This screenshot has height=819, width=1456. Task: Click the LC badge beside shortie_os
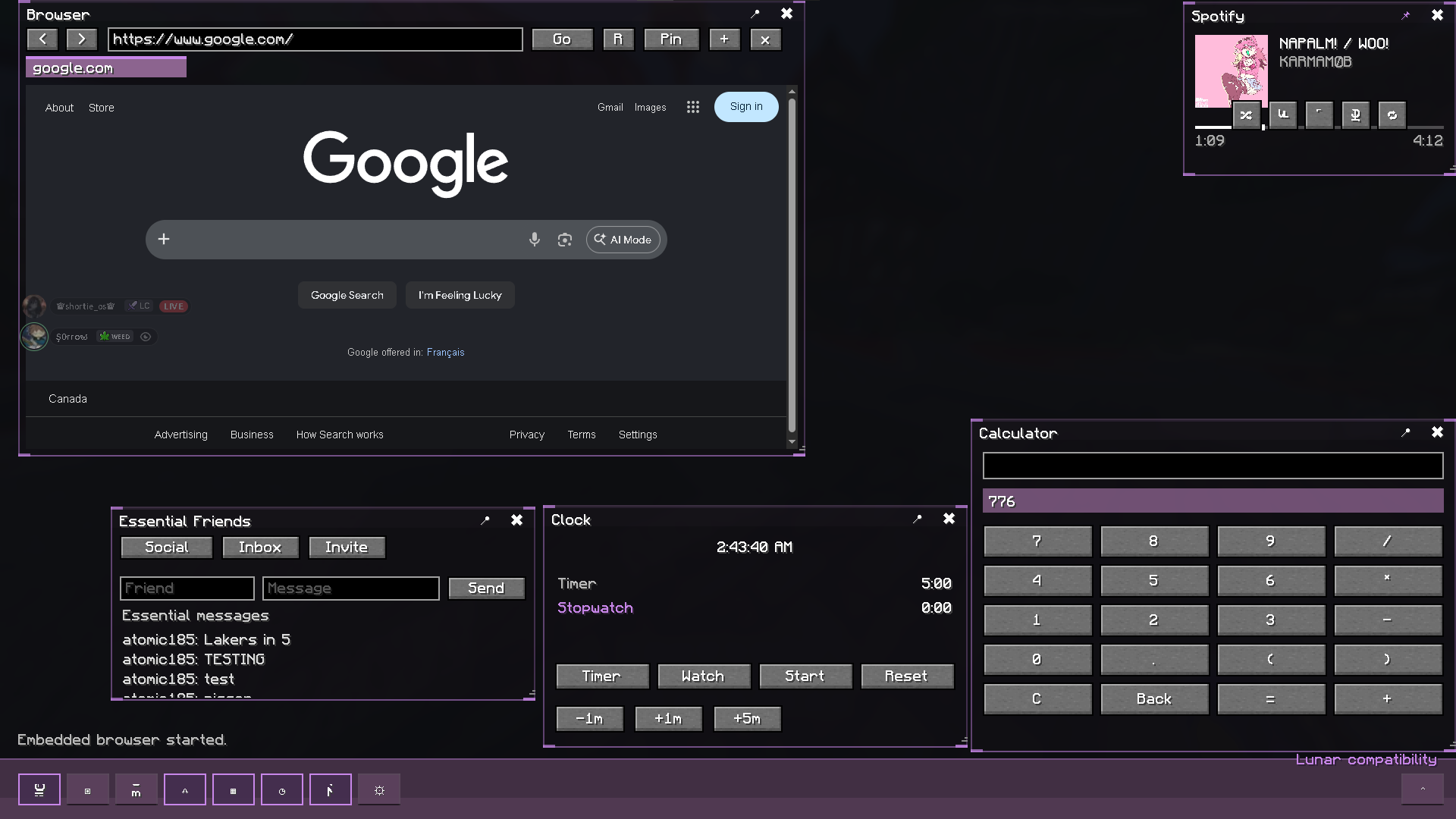(x=140, y=306)
